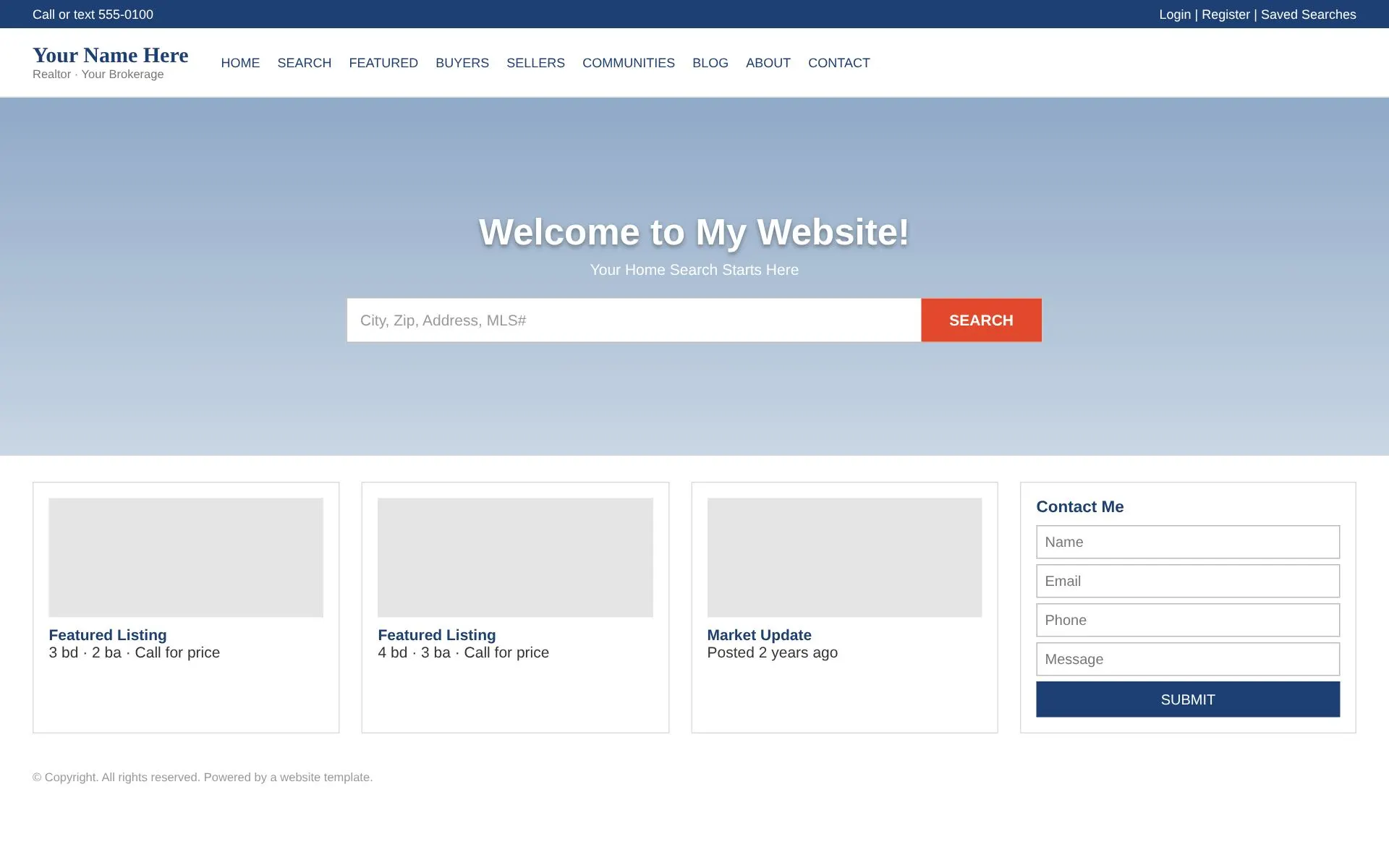This screenshot has width=1389, height=868.
Task: Focus the City, Zip, Address search field
Action: pos(634,320)
